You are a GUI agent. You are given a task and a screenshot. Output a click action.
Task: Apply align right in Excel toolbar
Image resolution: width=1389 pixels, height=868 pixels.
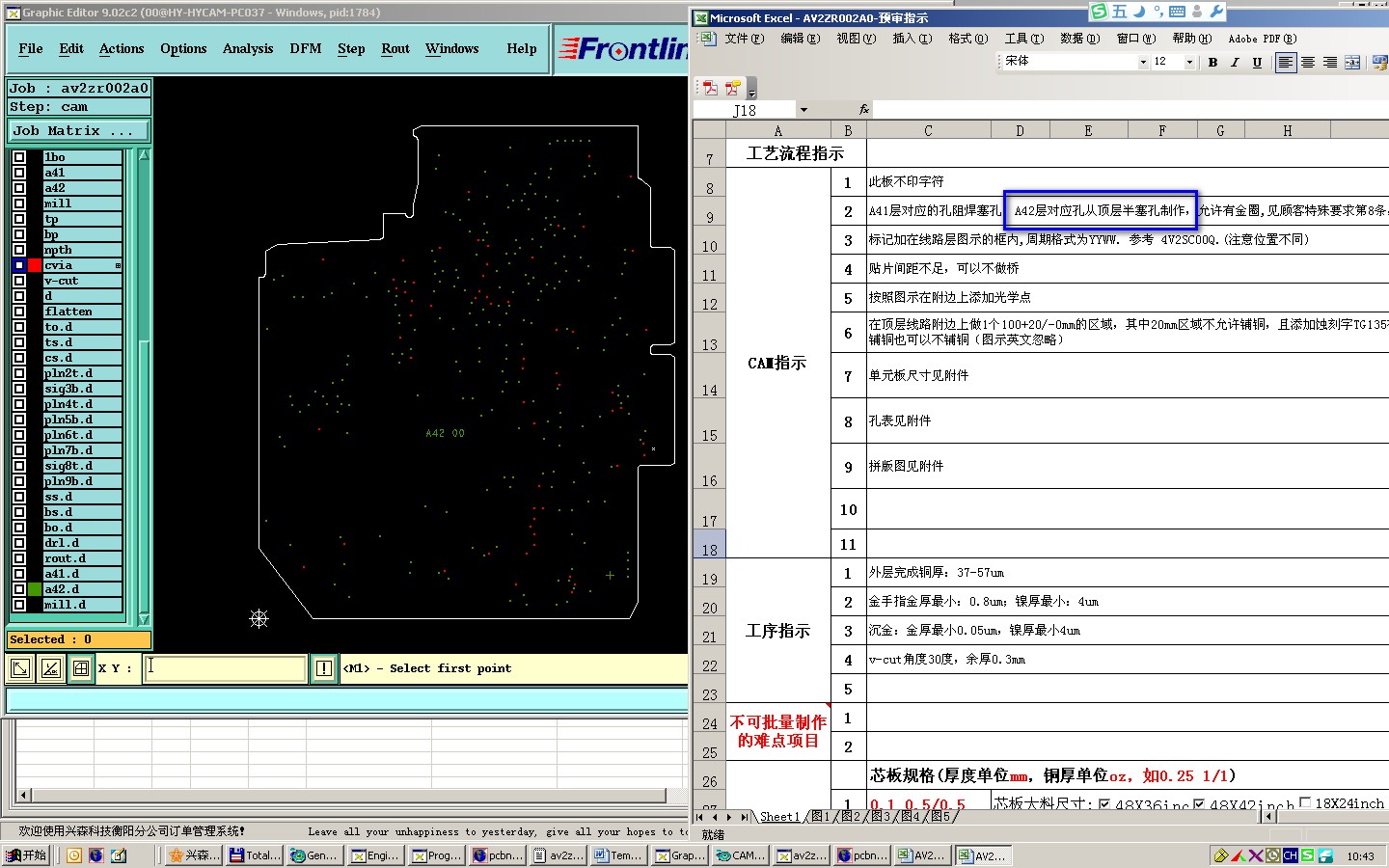pos(1330,62)
